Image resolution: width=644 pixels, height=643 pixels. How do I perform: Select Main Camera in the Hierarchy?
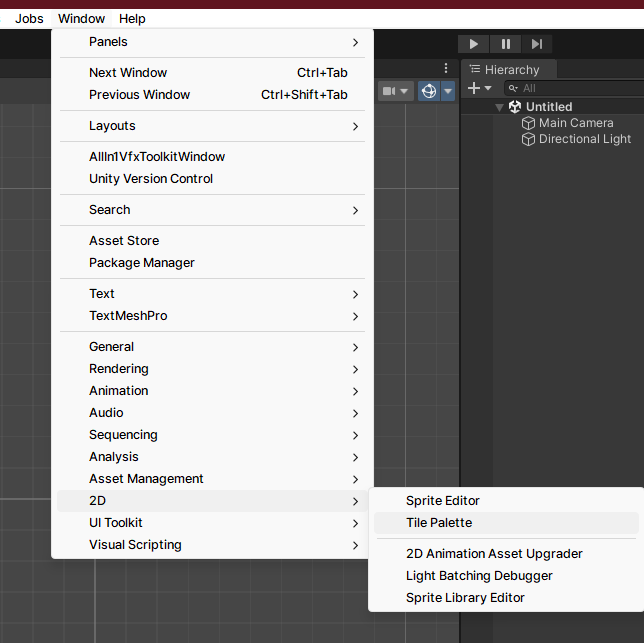[x=576, y=123]
